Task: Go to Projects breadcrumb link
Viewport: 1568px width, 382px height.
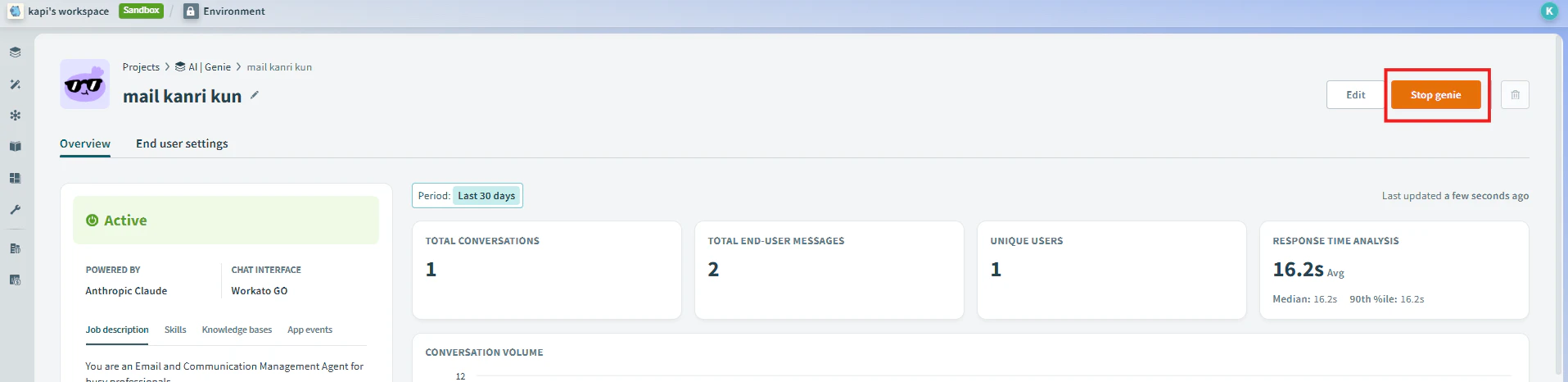Action: tap(141, 67)
